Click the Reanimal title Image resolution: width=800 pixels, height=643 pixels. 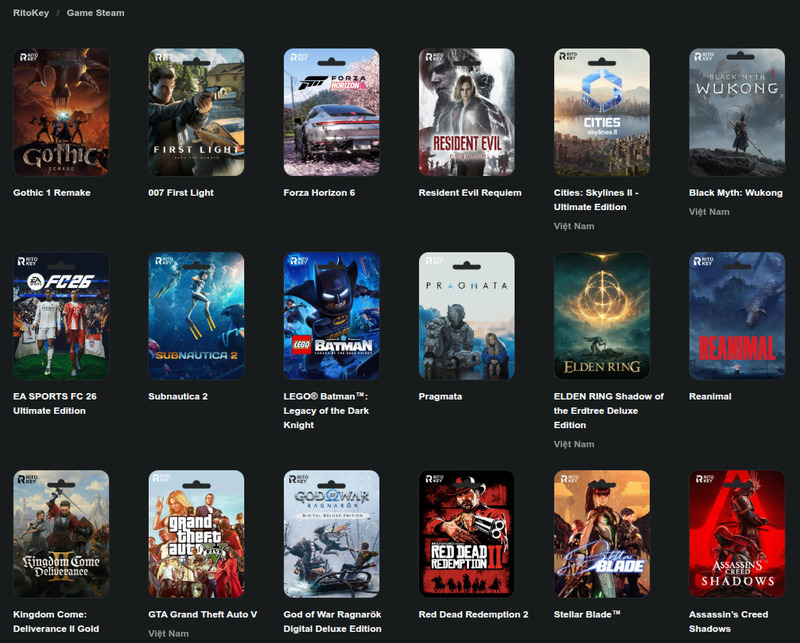(x=710, y=396)
